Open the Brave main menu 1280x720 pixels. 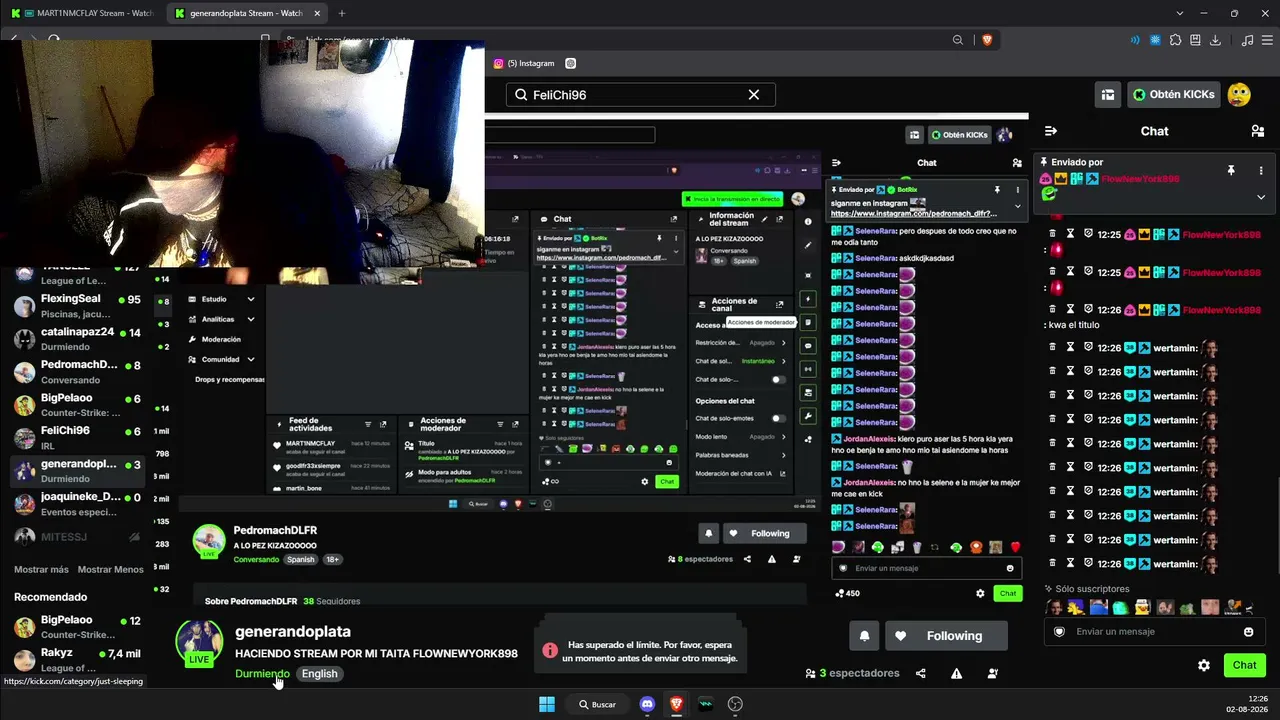pyautogui.click(x=1266, y=40)
